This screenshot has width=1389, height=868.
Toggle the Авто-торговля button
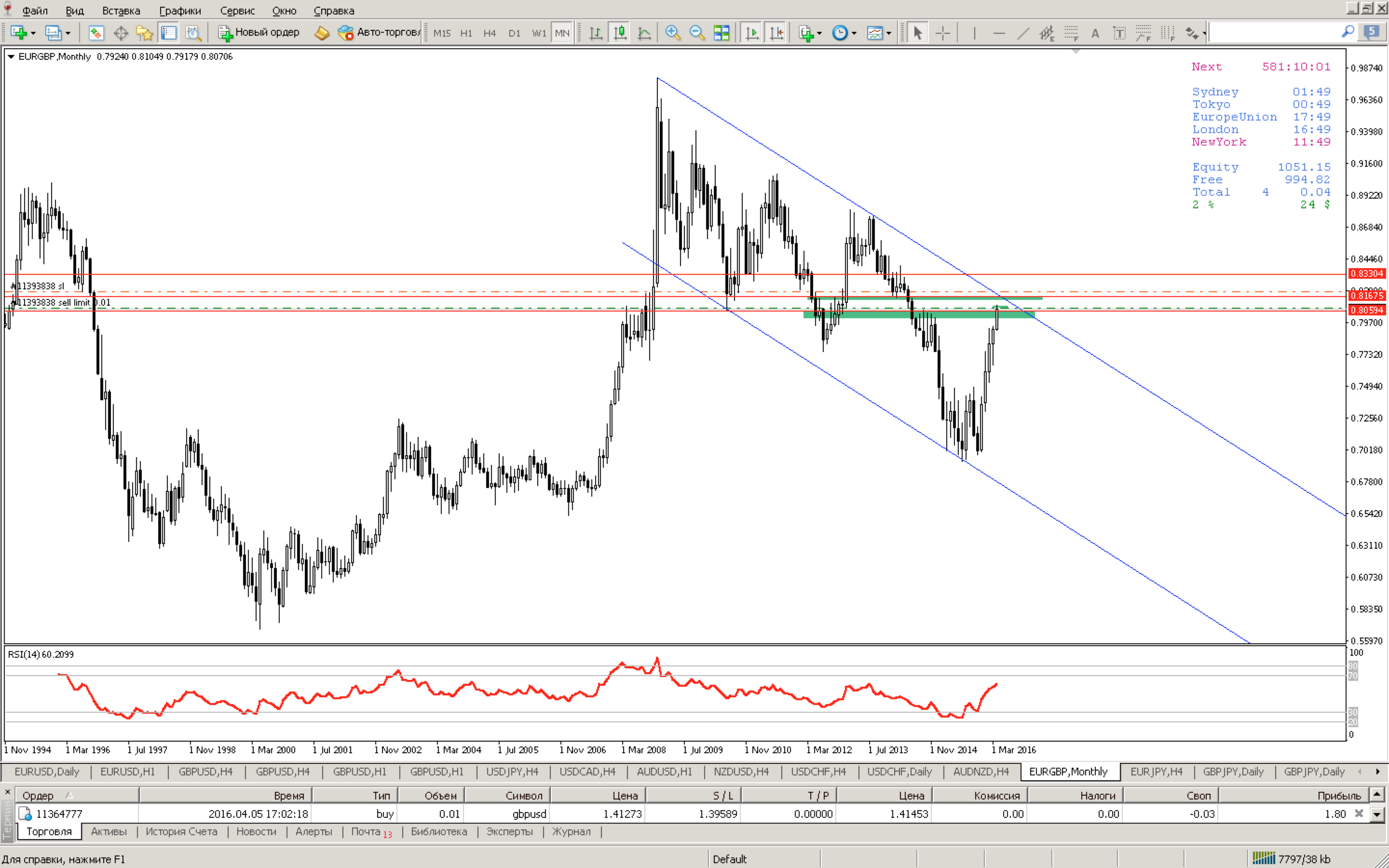[x=380, y=33]
